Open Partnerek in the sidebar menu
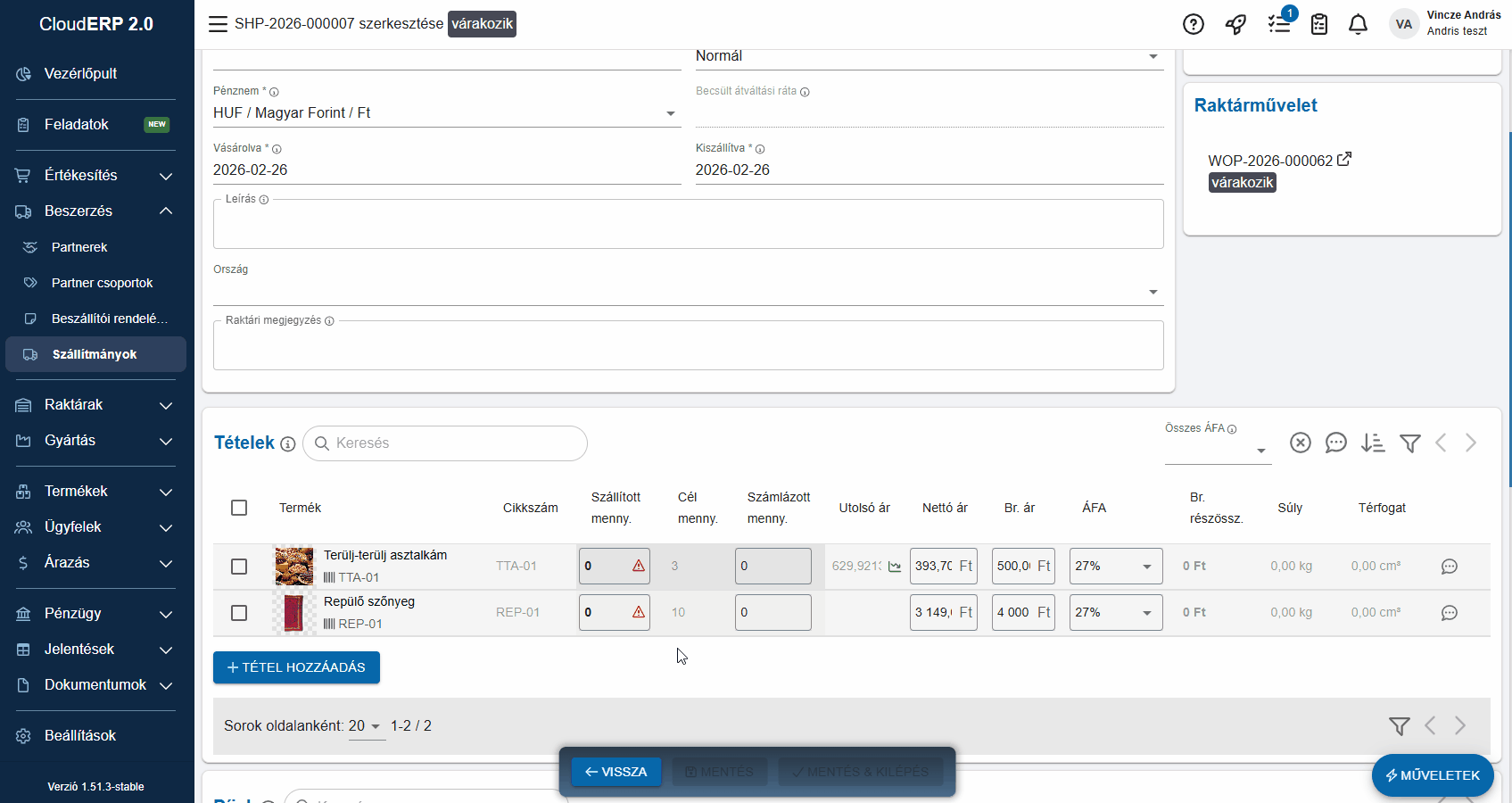 pyautogui.click(x=79, y=247)
